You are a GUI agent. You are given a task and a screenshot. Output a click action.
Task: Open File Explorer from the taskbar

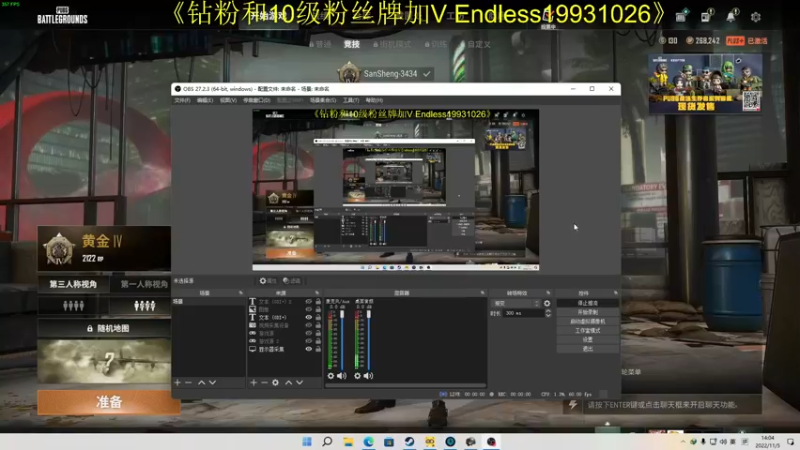coord(348,442)
